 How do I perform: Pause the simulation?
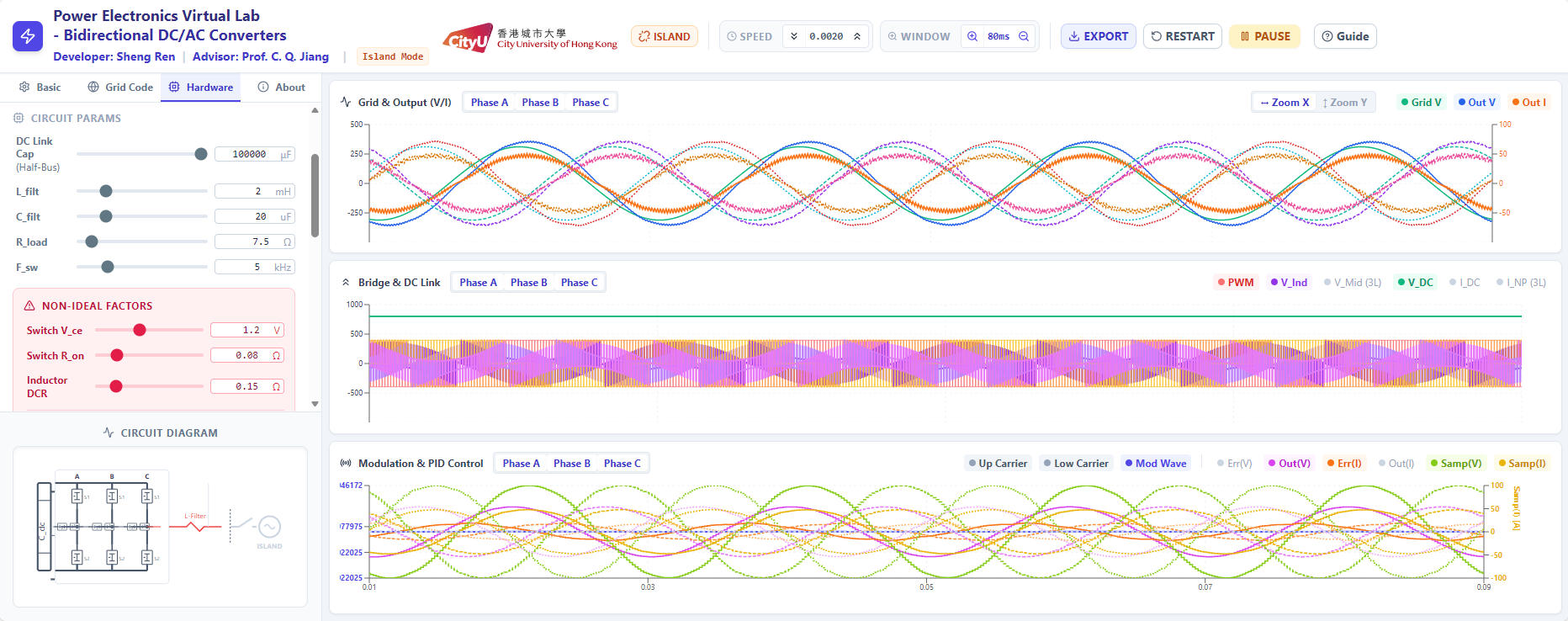1264,36
